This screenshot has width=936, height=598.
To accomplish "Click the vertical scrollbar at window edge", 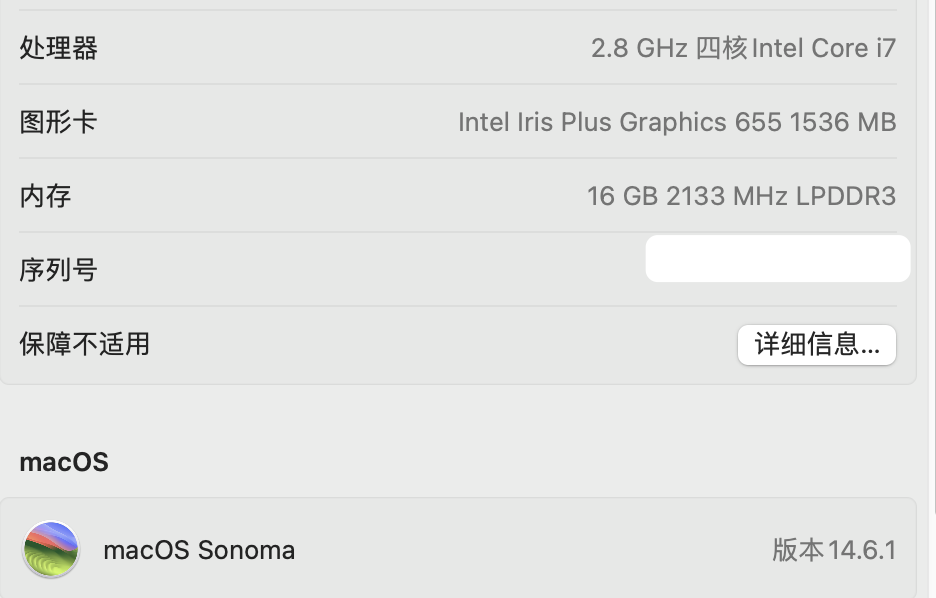I will pyautogui.click(x=932, y=257).
